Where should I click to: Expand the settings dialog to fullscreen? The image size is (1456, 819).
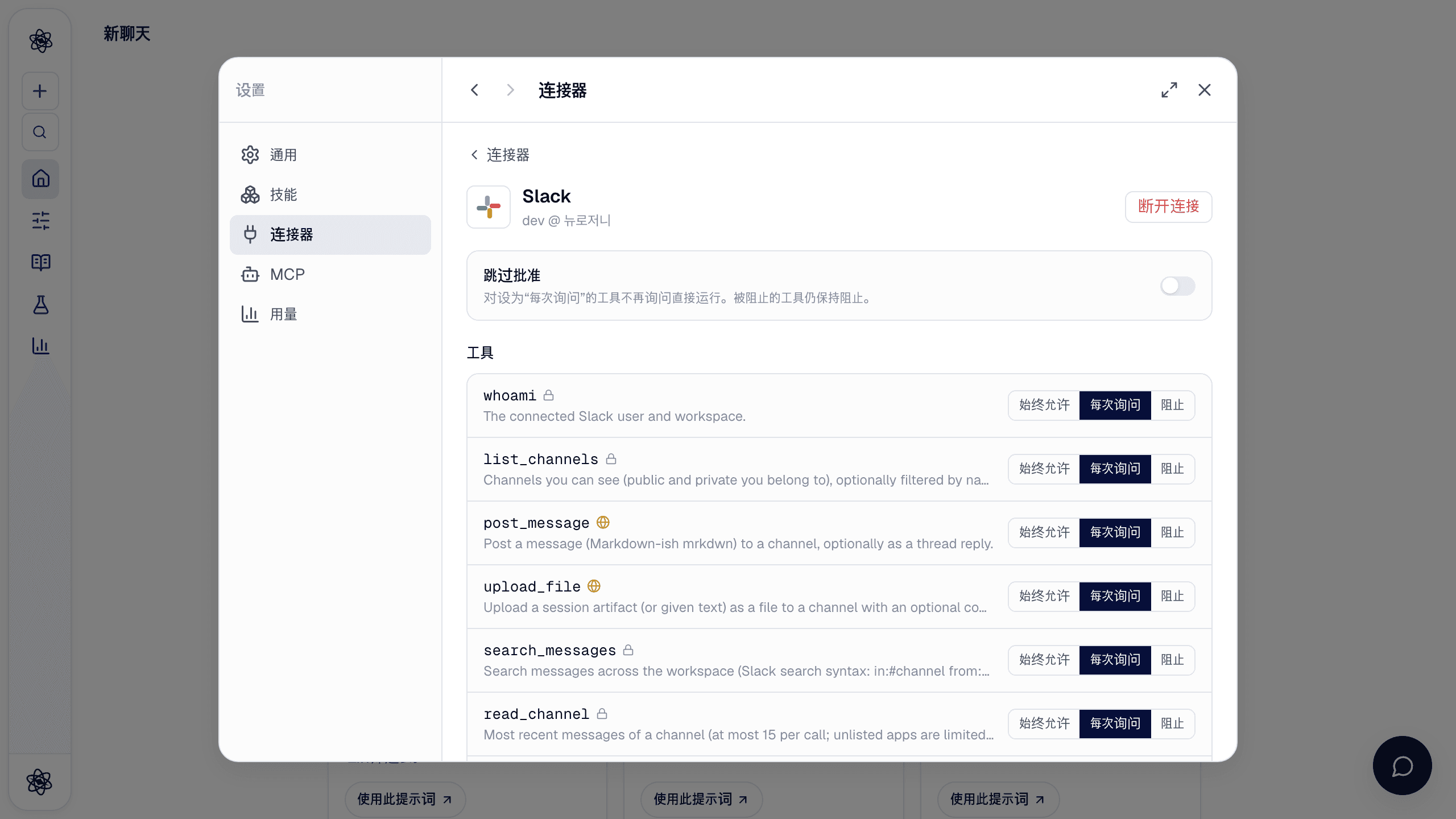[x=1169, y=90]
